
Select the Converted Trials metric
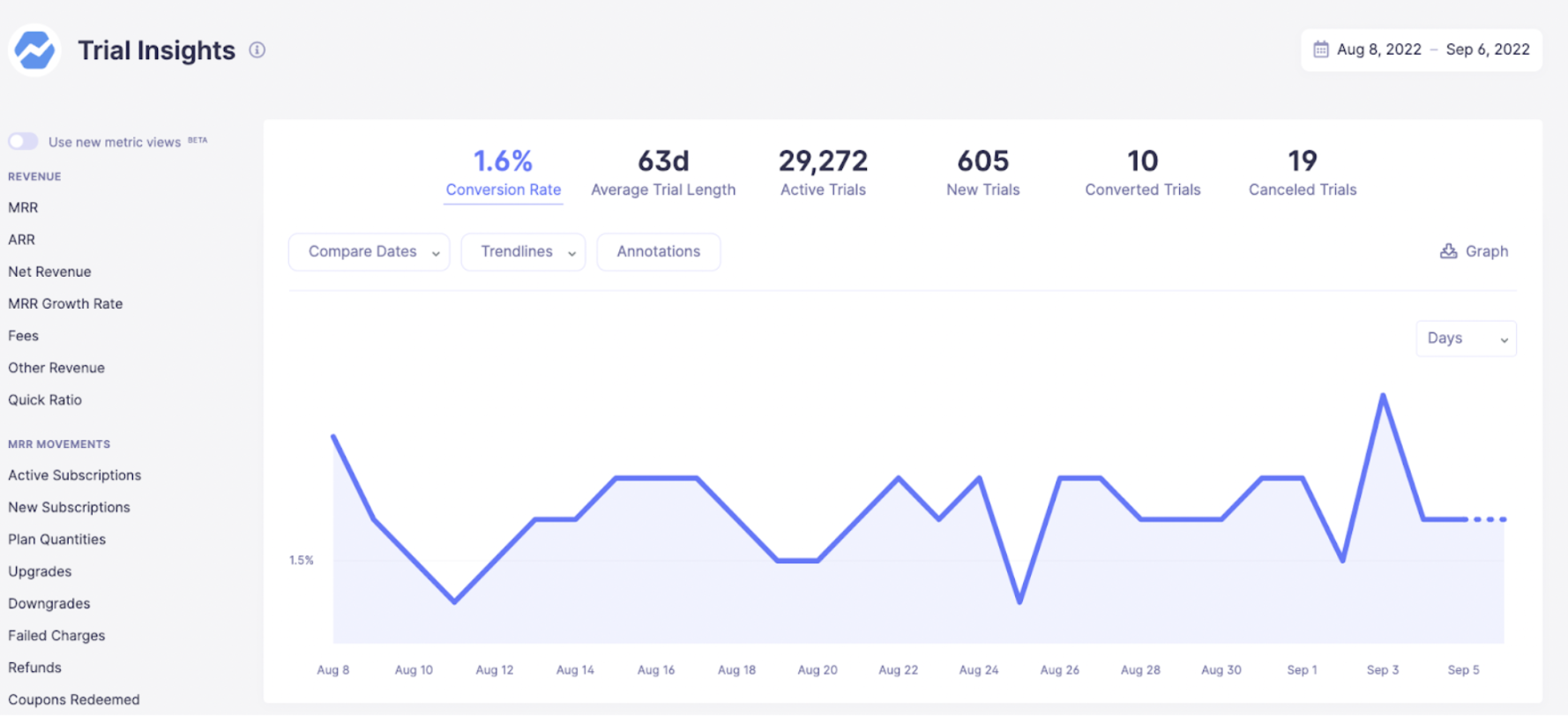pyautogui.click(x=1142, y=174)
